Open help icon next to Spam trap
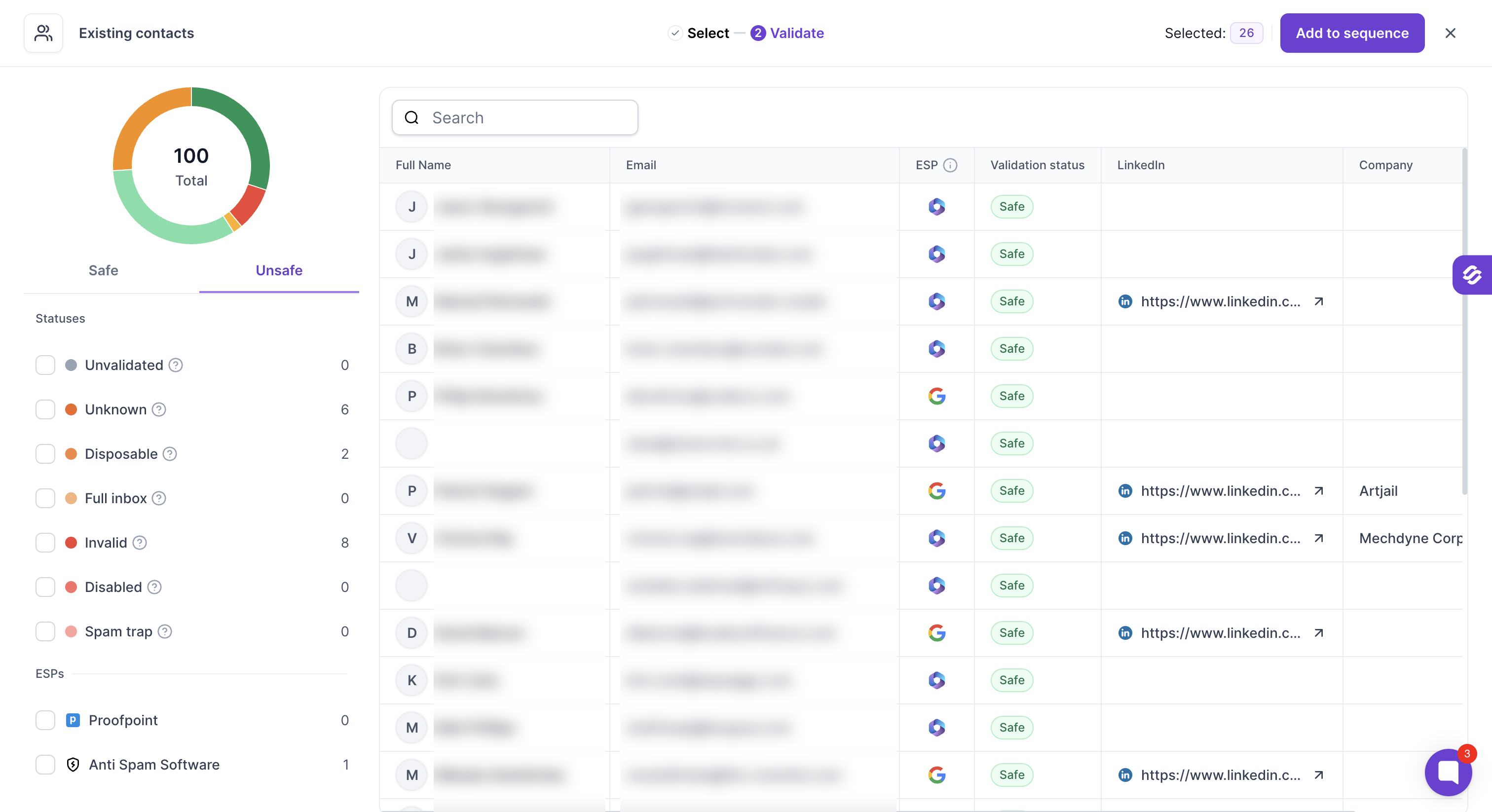Image resolution: width=1492 pixels, height=812 pixels. pos(164,631)
